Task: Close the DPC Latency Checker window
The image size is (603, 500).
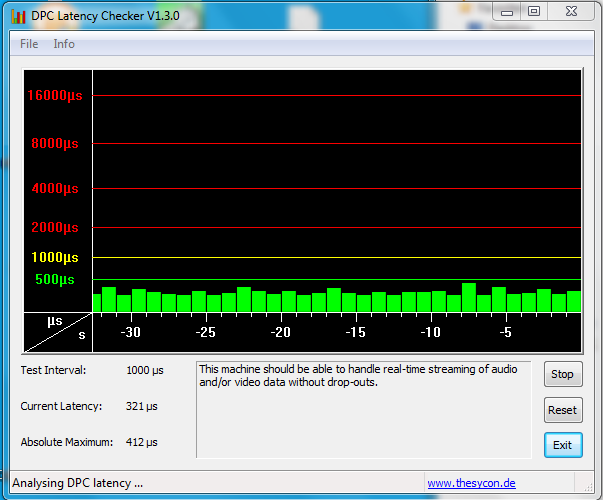Action: [571, 12]
